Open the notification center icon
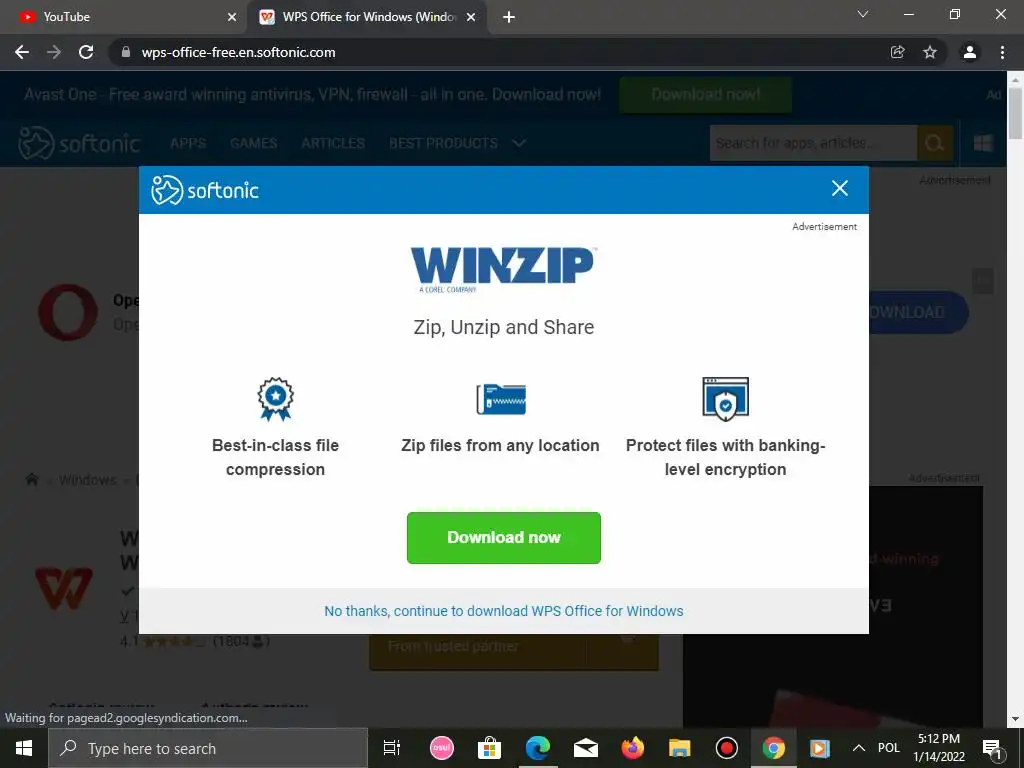This screenshot has width=1024, height=768. (x=993, y=748)
